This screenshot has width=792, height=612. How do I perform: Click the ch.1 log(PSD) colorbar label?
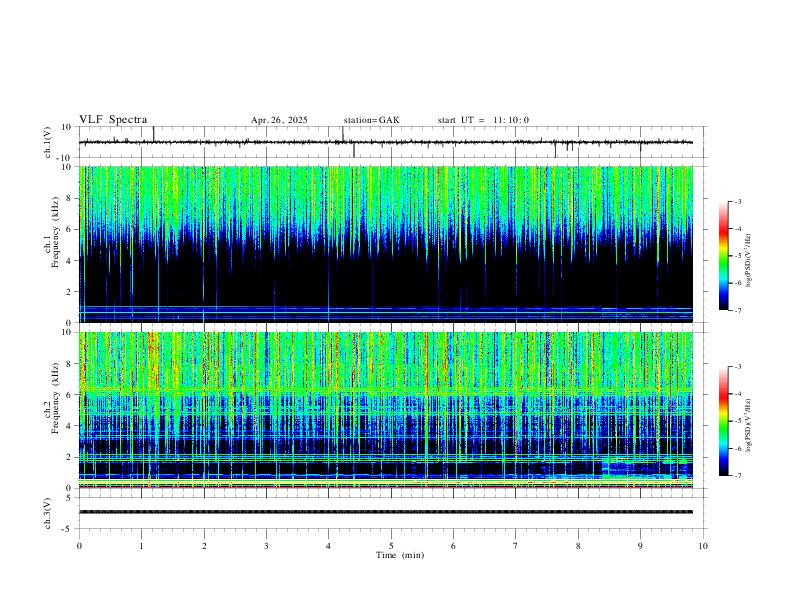(x=748, y=261)
